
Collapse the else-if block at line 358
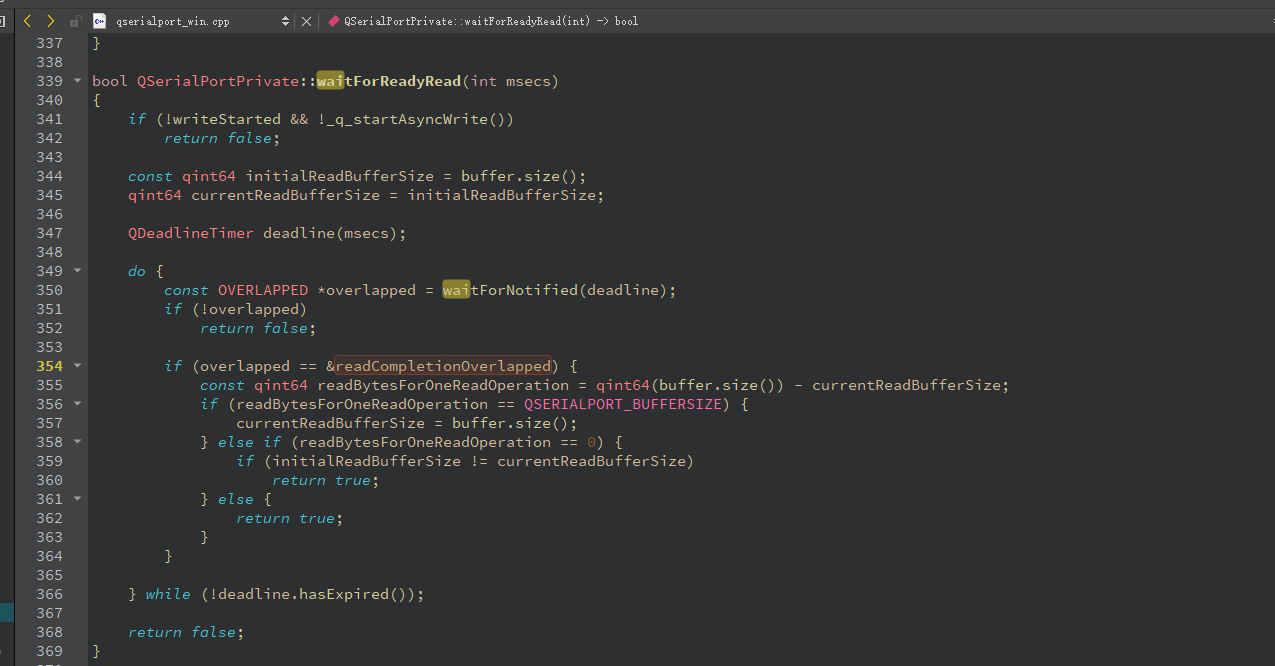(77, 442)
